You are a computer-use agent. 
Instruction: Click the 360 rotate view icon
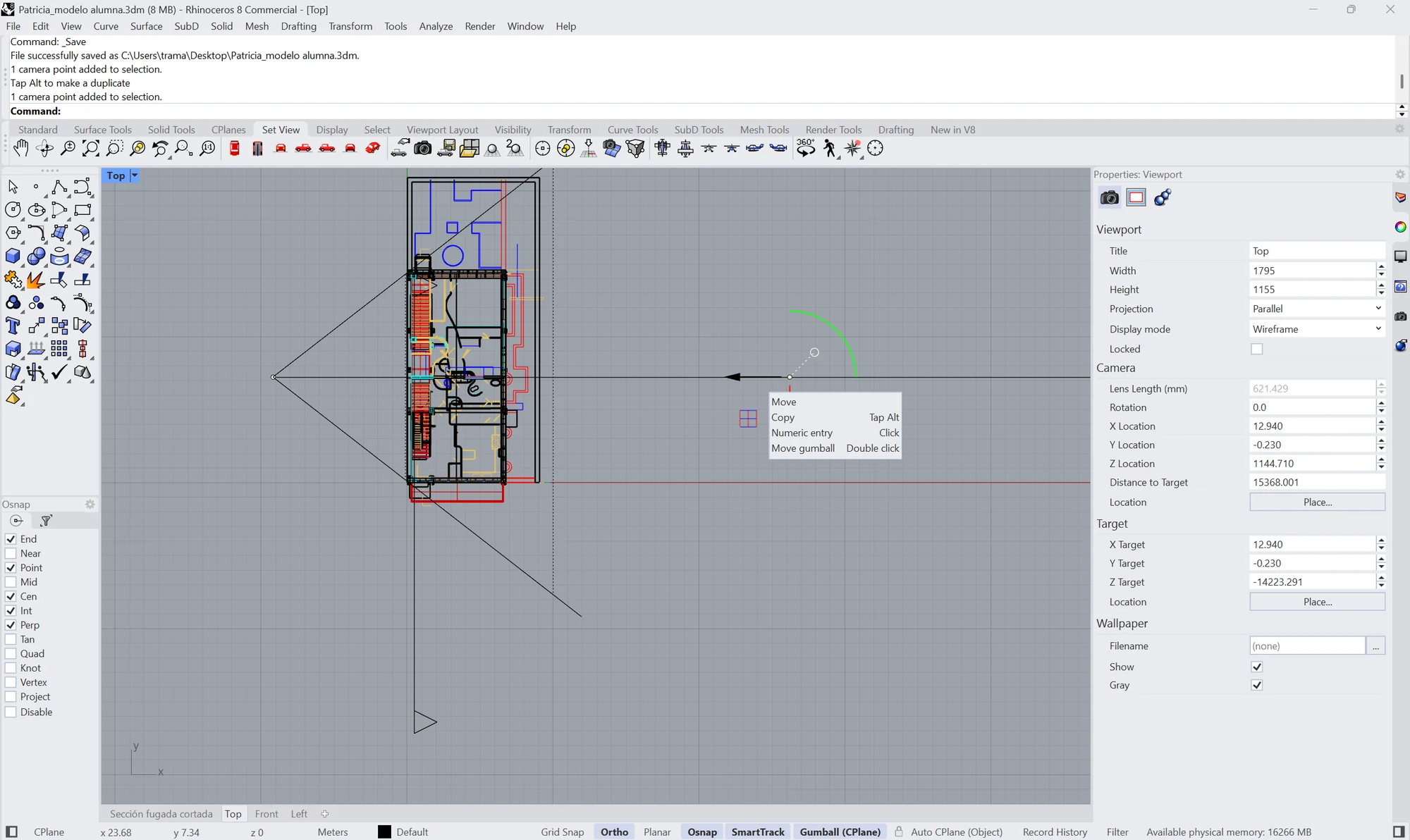pos(806,148)
